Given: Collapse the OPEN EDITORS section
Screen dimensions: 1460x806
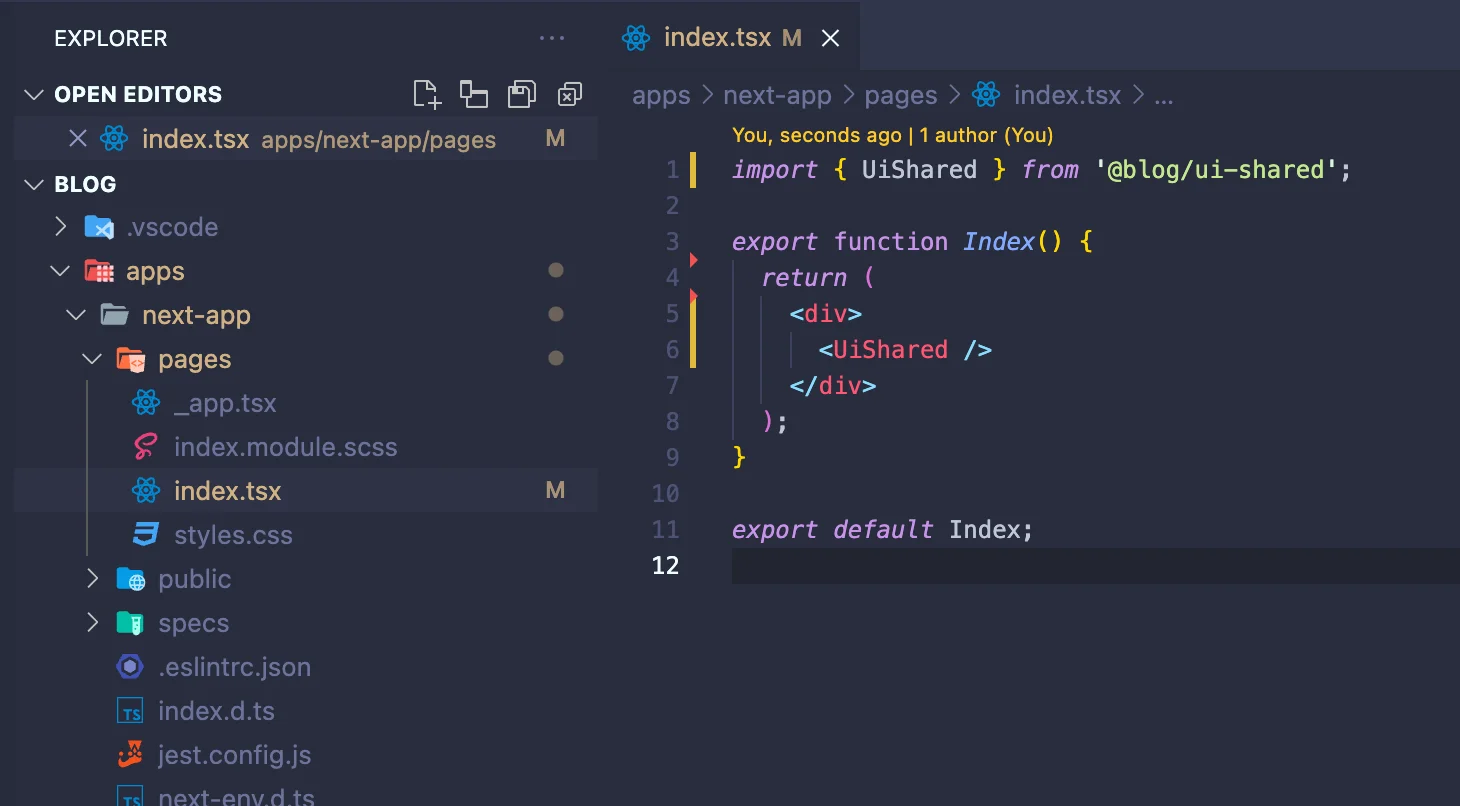Looking at the screenshot, I should coord(33,93).
